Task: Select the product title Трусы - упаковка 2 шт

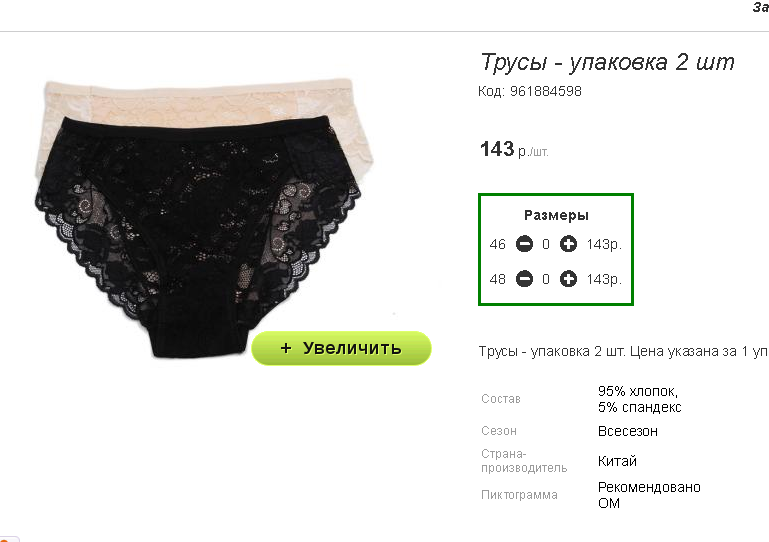Action: tap(607, 62)
